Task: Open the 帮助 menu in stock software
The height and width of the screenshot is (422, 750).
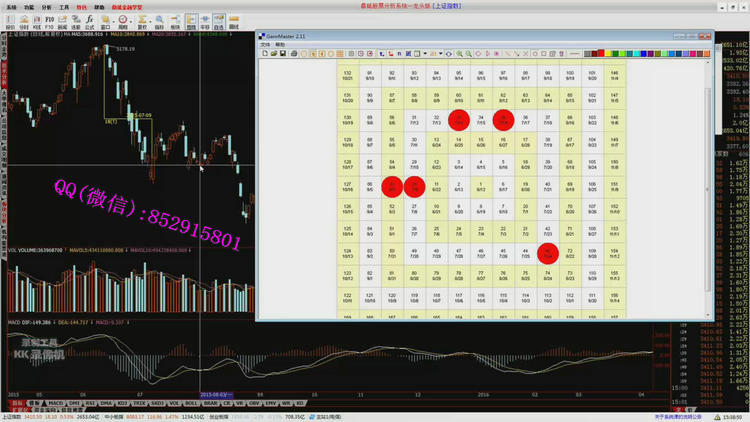Action: [x=99, y=7]
